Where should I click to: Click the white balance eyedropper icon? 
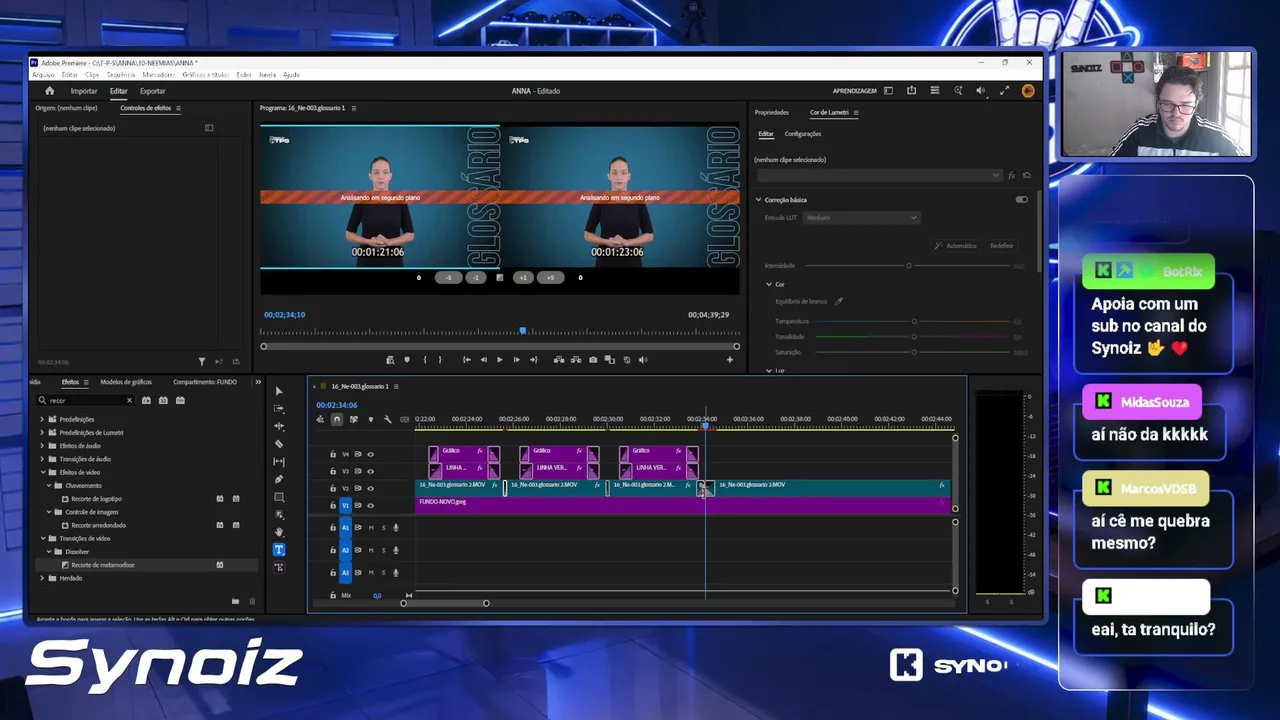click(839, 301)
